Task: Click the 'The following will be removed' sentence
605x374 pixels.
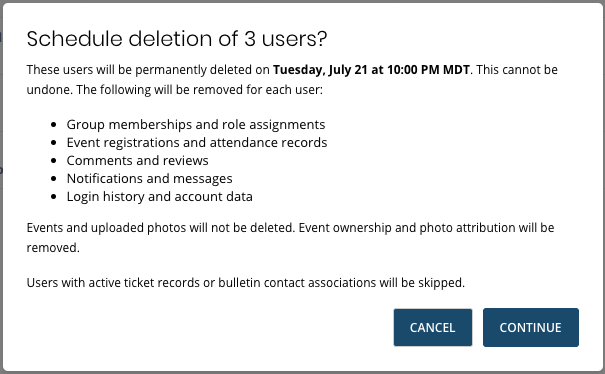Action: [x=199, y=90]
